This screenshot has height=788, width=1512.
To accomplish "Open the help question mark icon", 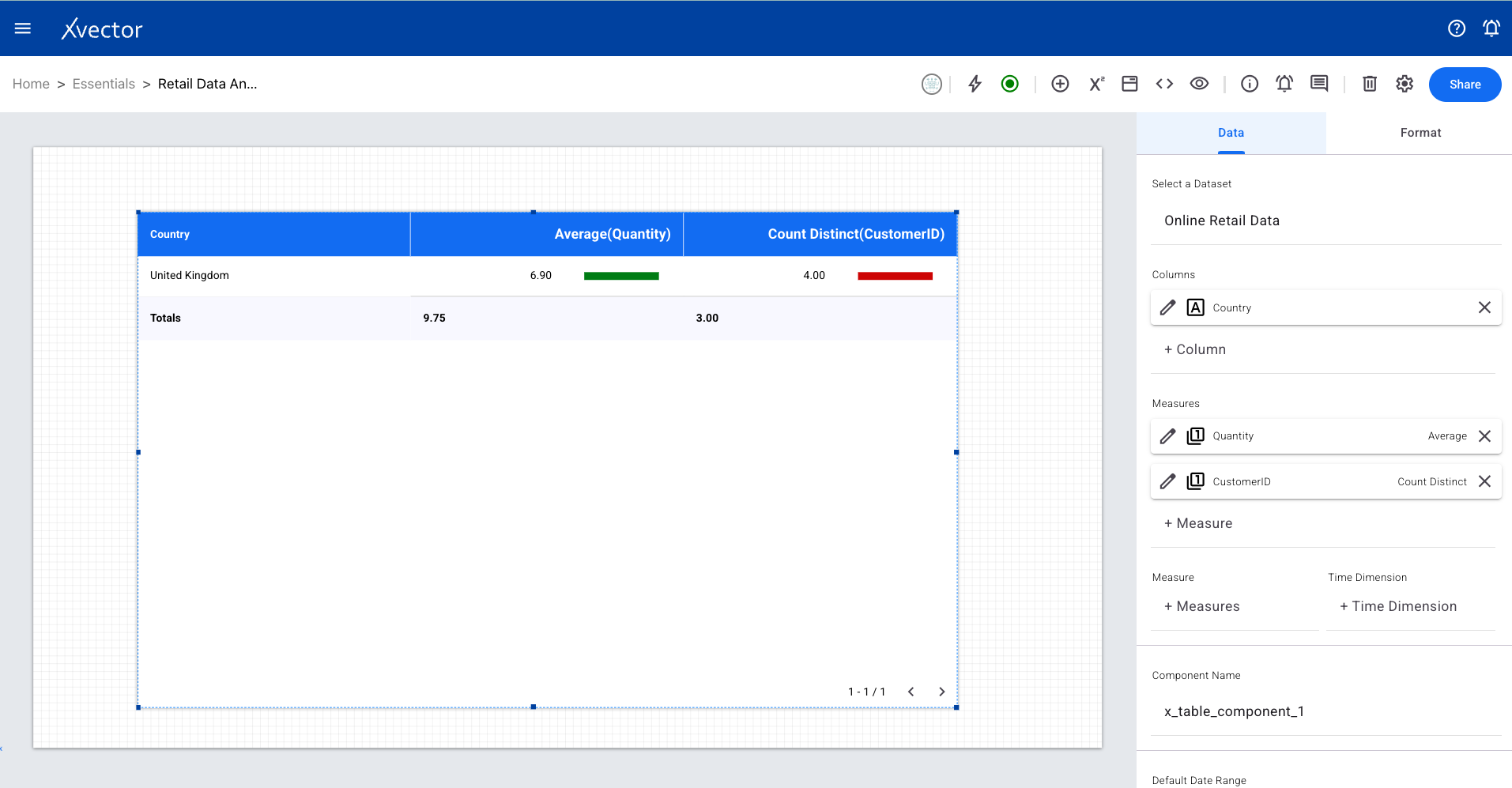I will 1457,28.
